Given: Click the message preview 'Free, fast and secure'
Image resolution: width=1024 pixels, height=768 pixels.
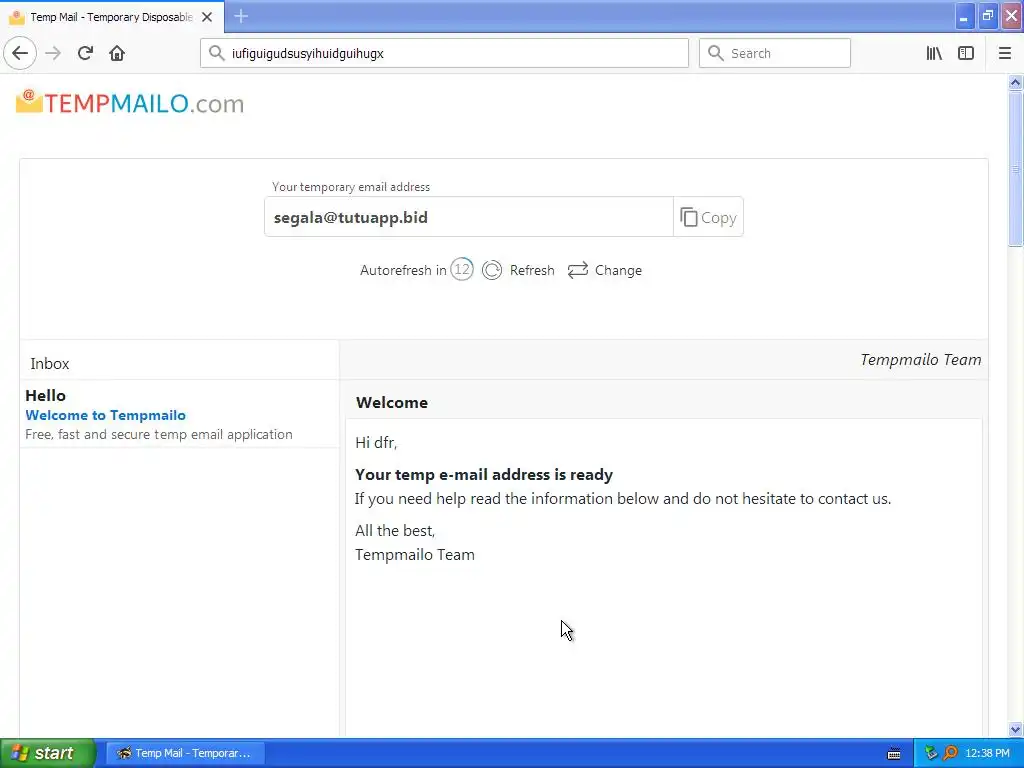Looking at the screenshot, I should coord(159,434).
